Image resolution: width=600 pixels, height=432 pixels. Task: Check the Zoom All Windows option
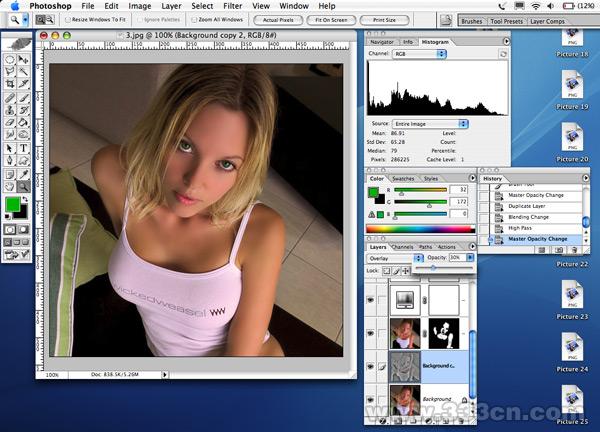192,19
